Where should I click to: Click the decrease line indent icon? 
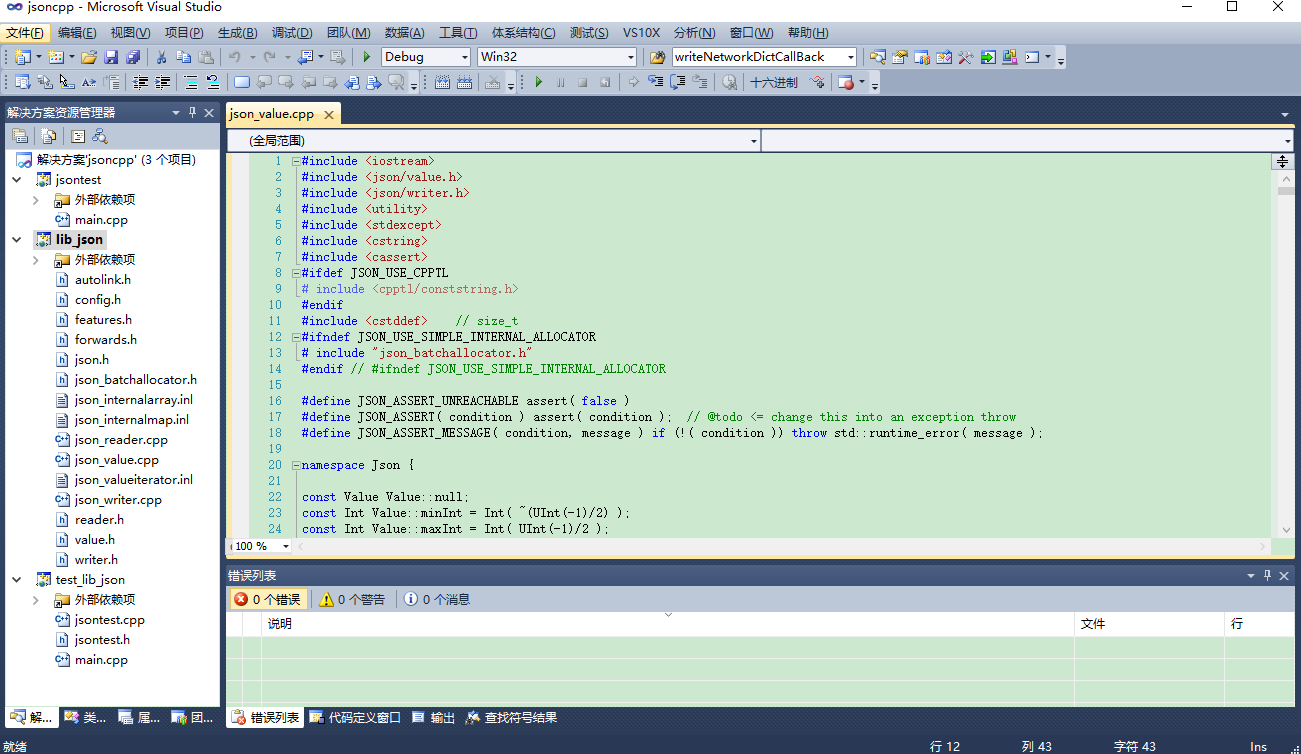click(141, 82)
